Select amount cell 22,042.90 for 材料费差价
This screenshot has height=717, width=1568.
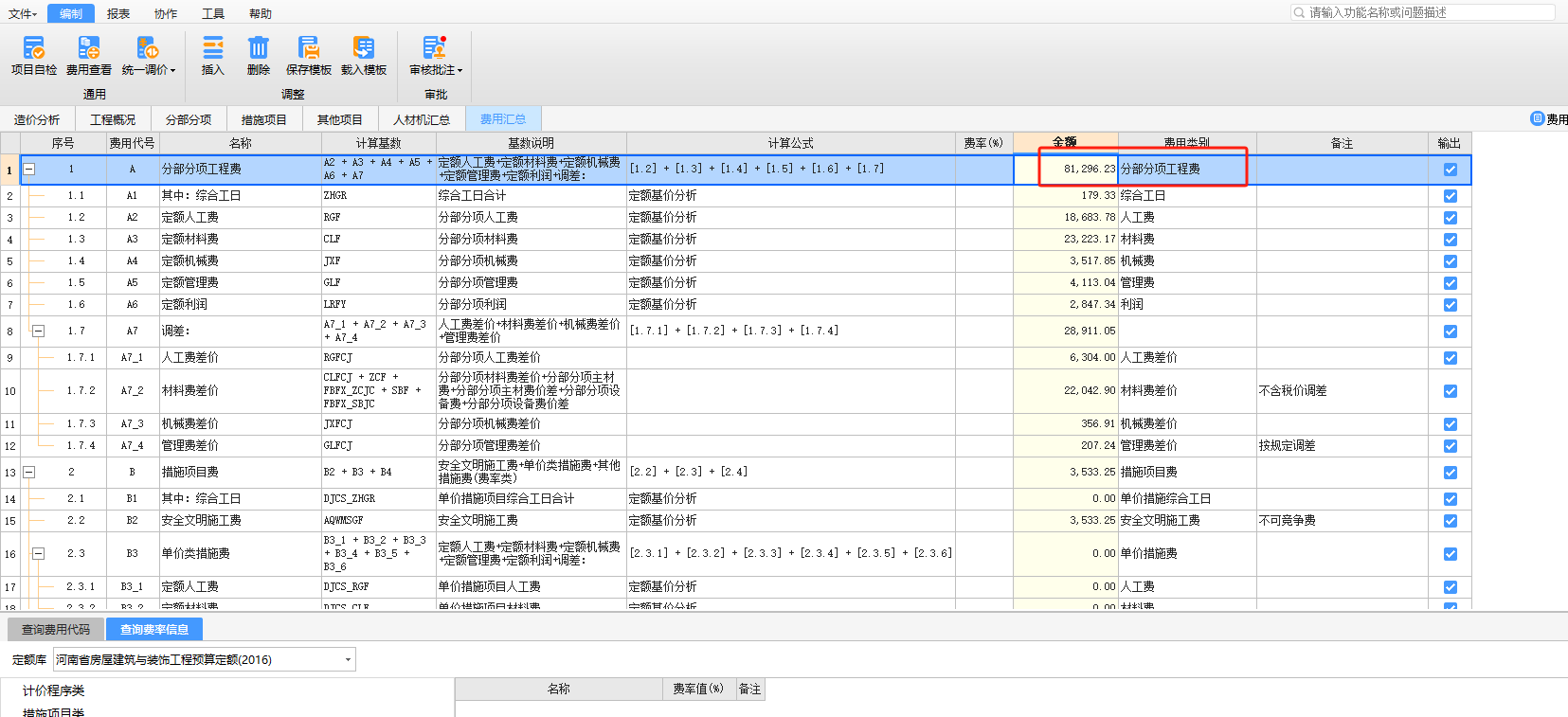click(1066, 391)
